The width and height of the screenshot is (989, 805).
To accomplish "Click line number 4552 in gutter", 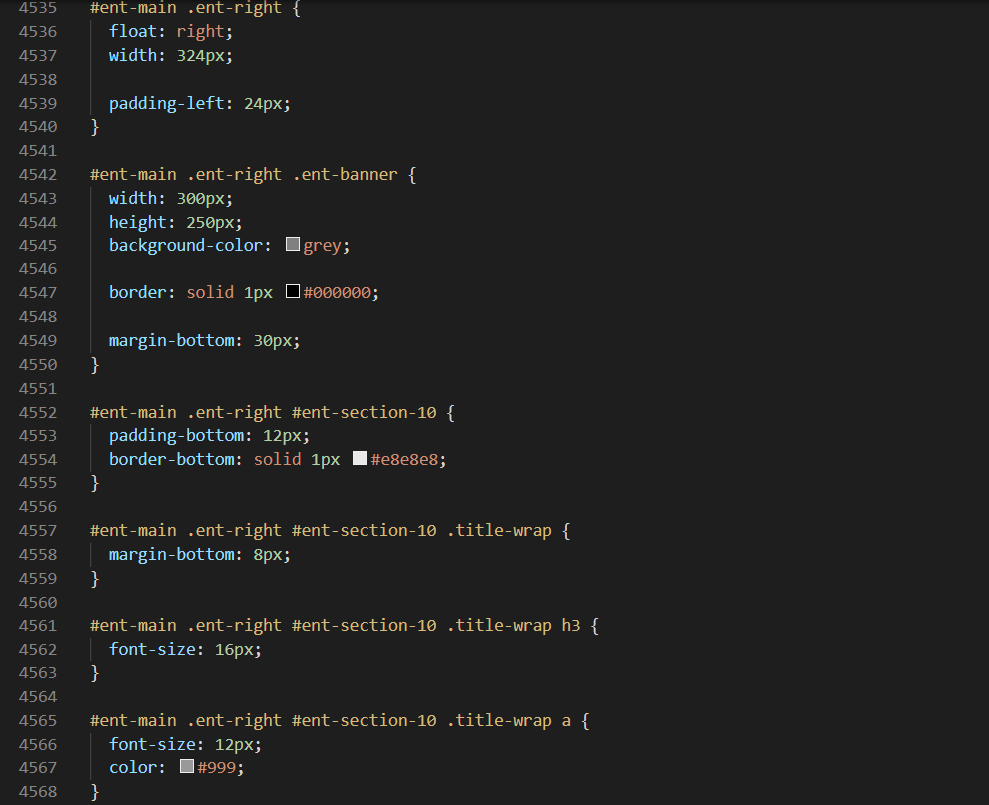I will click(x=38, y=413).
